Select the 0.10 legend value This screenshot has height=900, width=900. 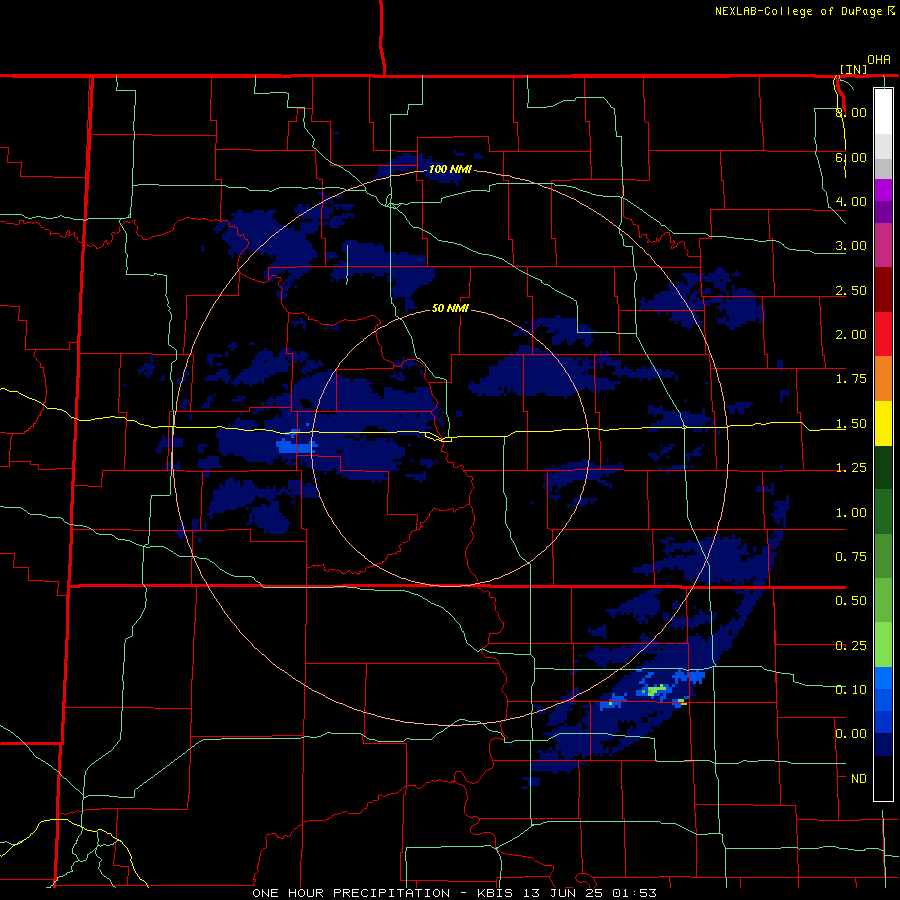click(x=851, y=690)
